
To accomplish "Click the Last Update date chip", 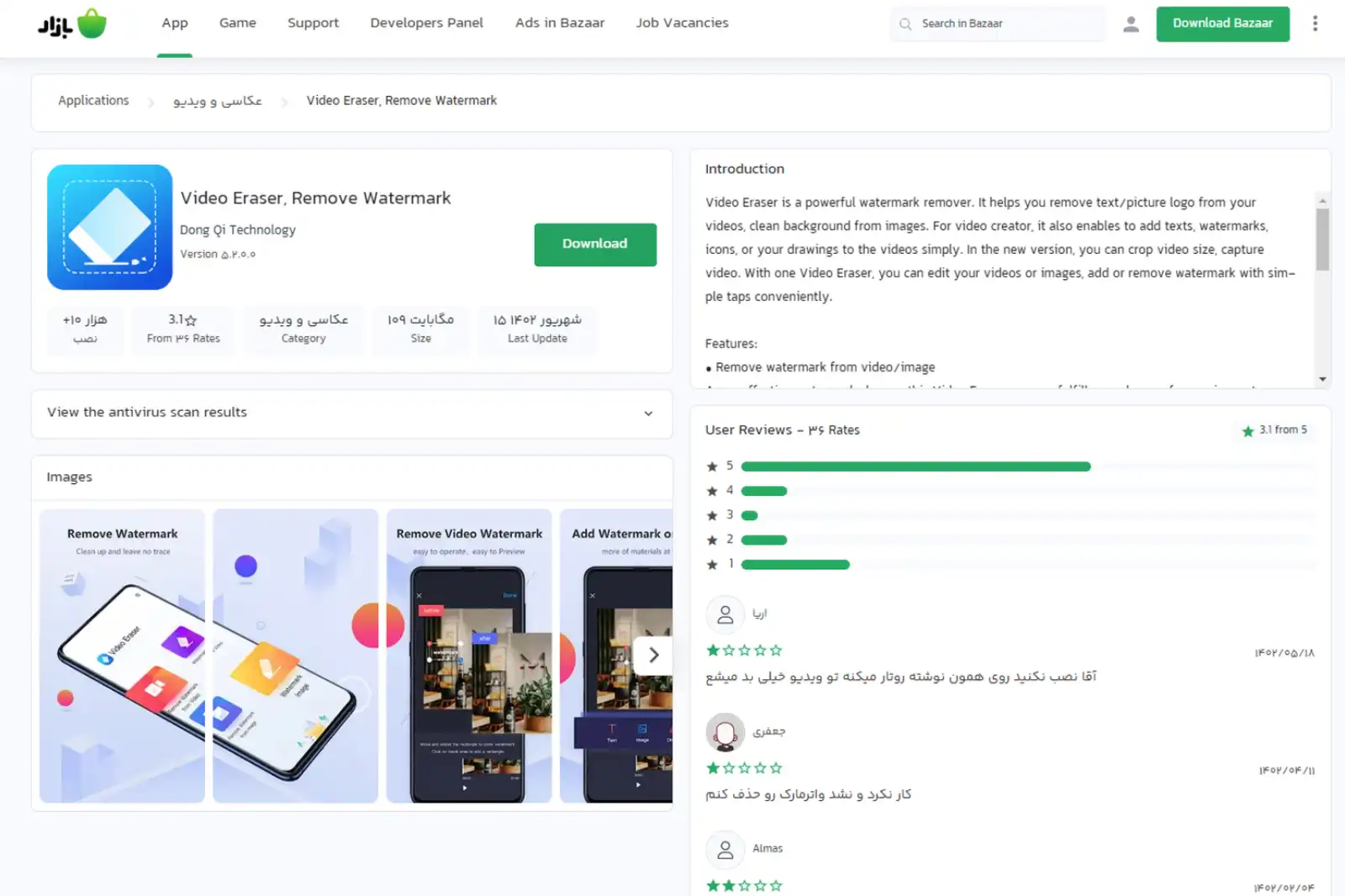I will coord(537,329).
